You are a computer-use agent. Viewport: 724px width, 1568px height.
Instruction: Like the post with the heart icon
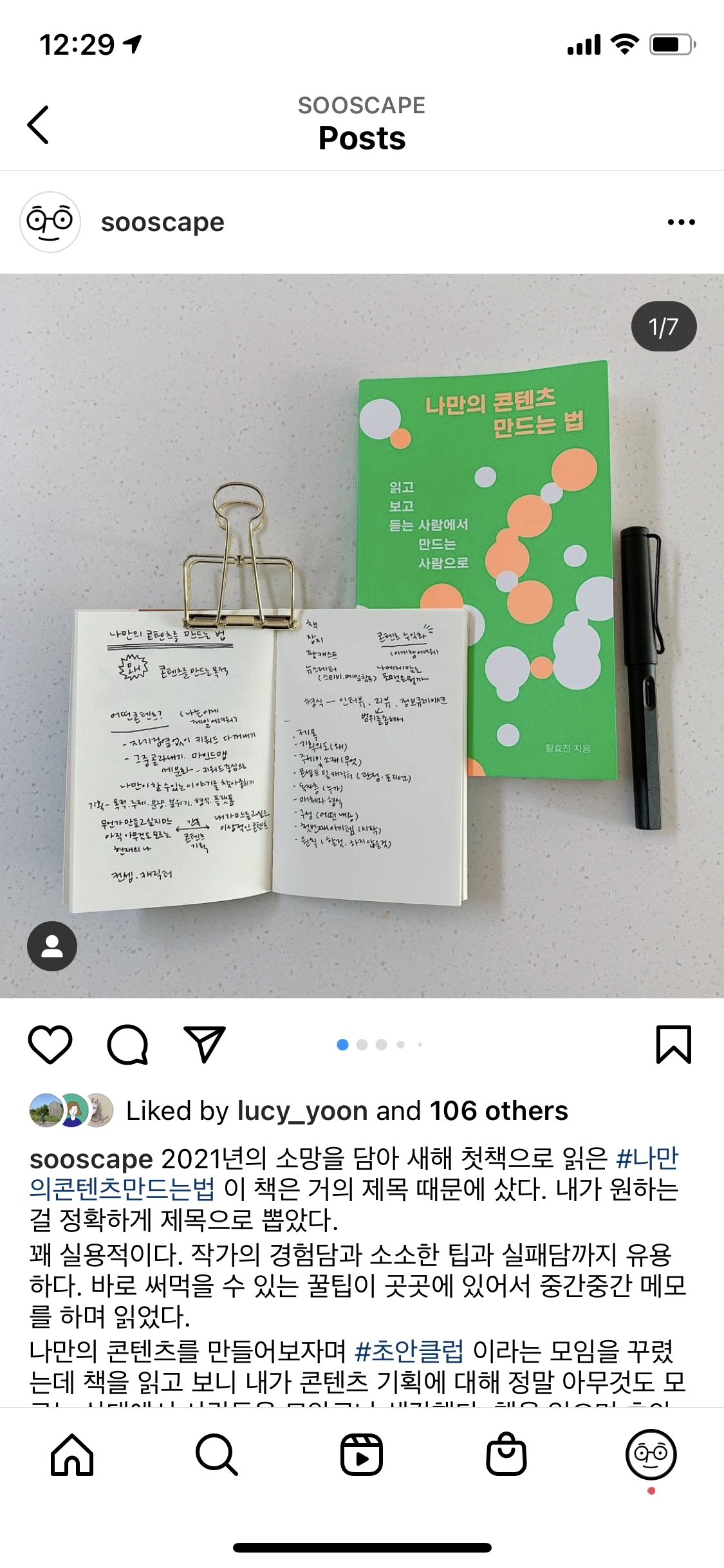tap(50, 1044)
